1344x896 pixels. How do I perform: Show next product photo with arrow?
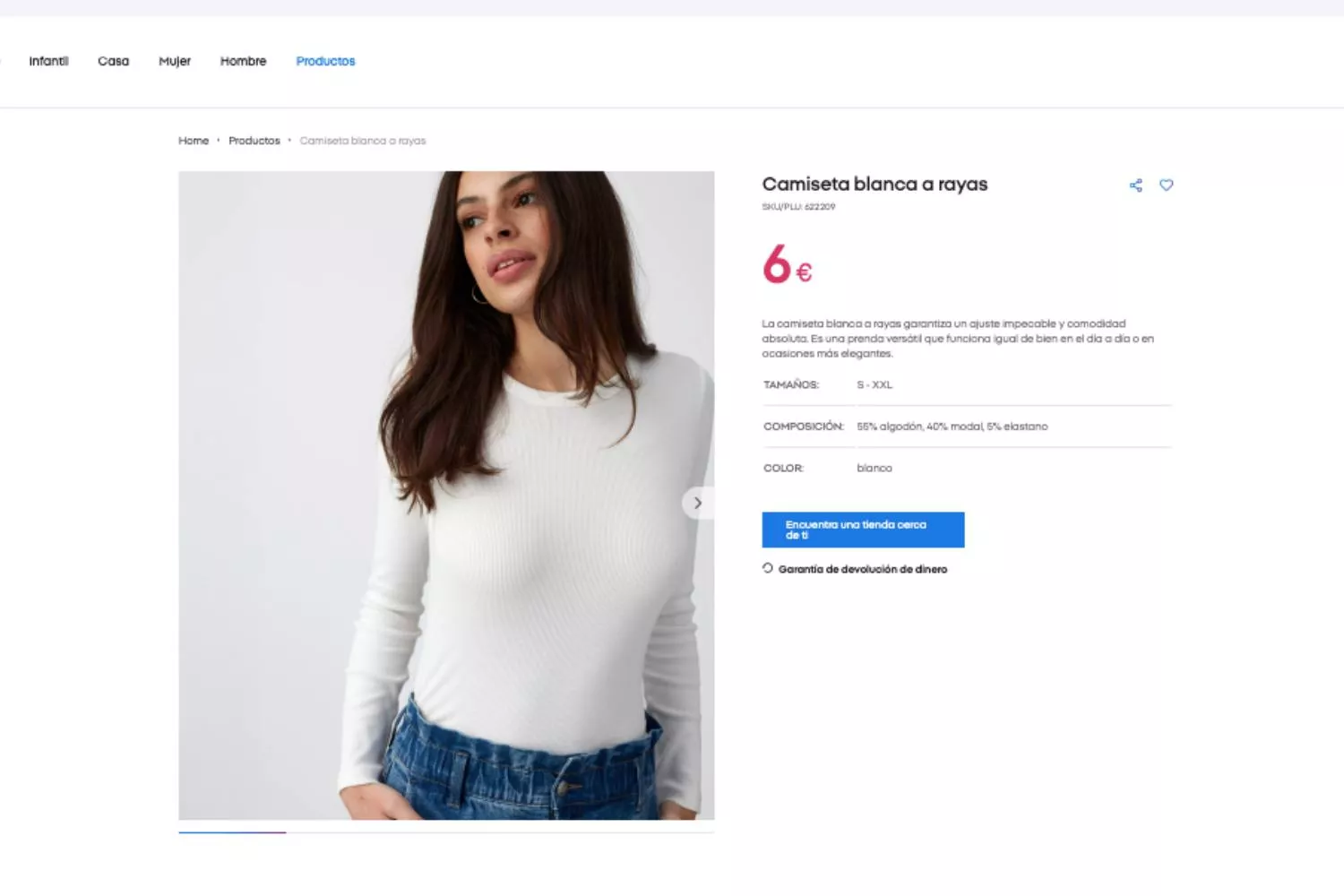(x=698, y=504)
